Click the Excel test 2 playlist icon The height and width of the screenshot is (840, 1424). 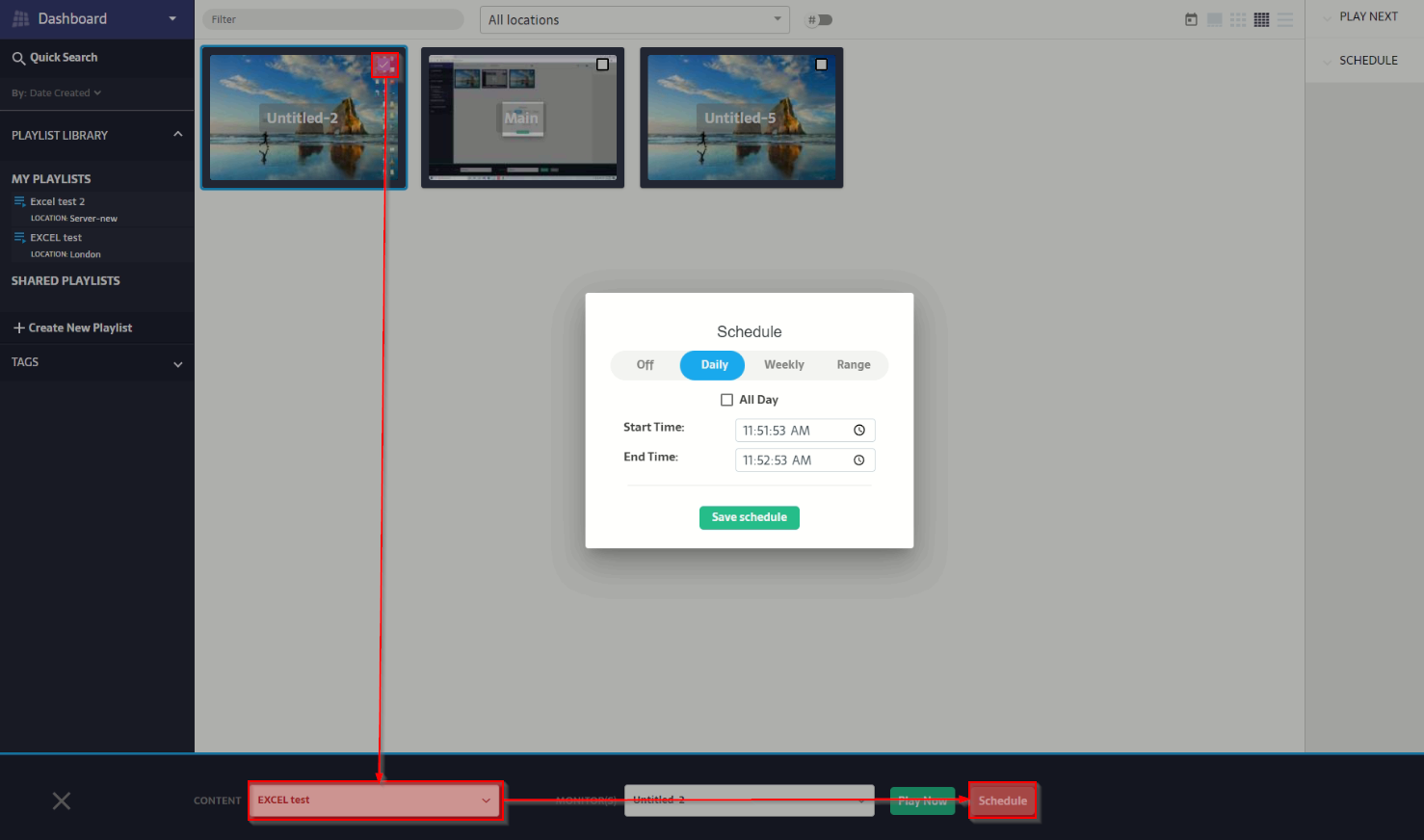(19, 201)
